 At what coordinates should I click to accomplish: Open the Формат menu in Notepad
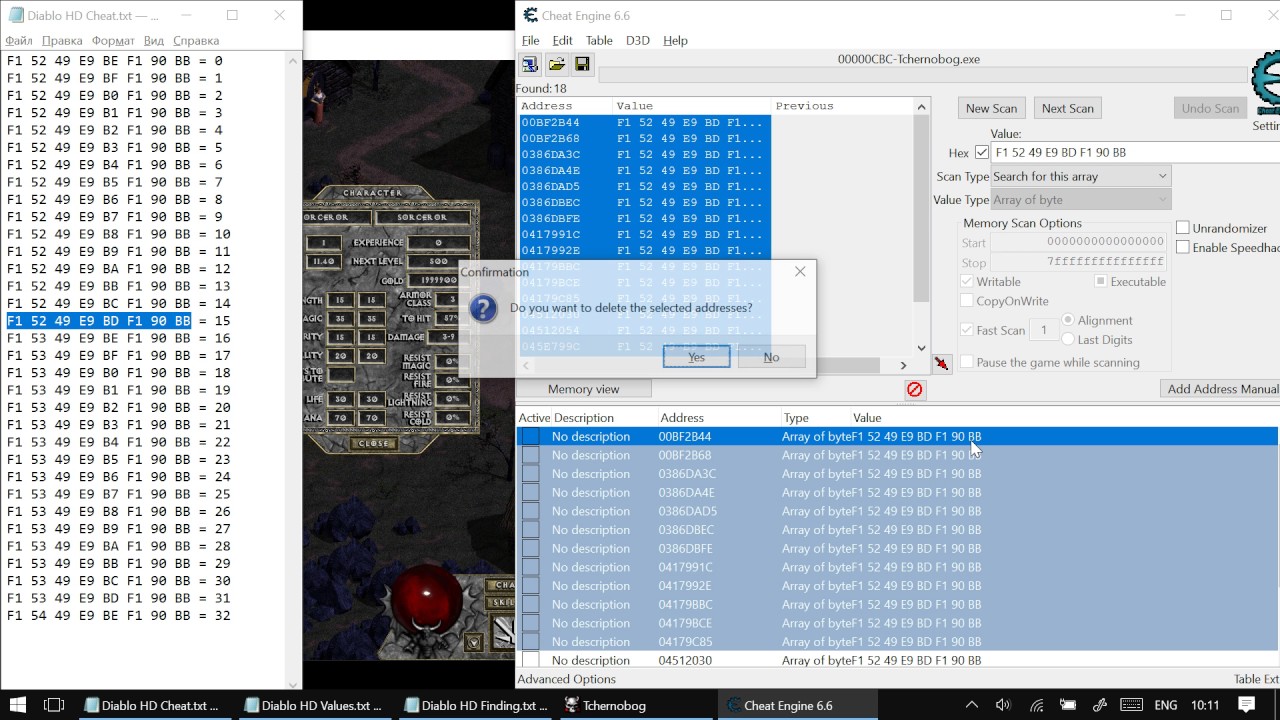pos(113,41)
